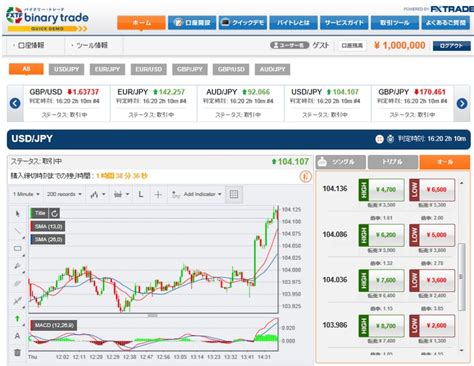The image size is (474, 366).
Task: Select the pencil freehand drawing tool
Action: click(18, 266)
